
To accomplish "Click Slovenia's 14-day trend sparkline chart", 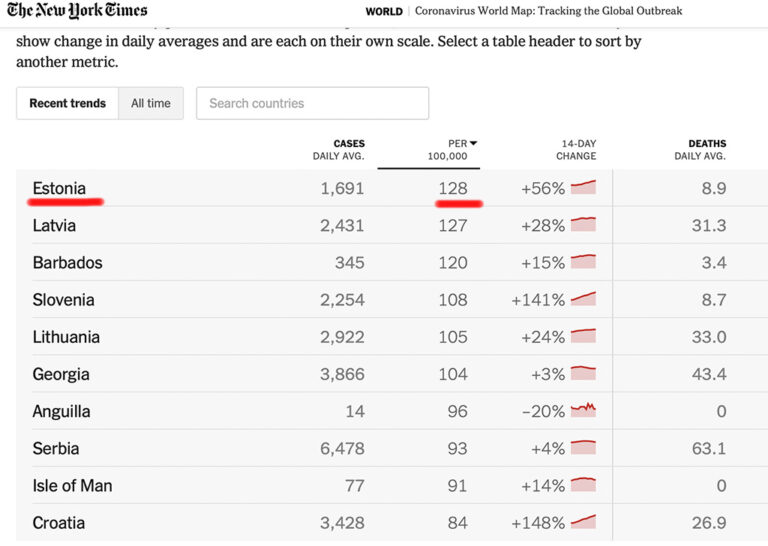I will tap(583, 299).
